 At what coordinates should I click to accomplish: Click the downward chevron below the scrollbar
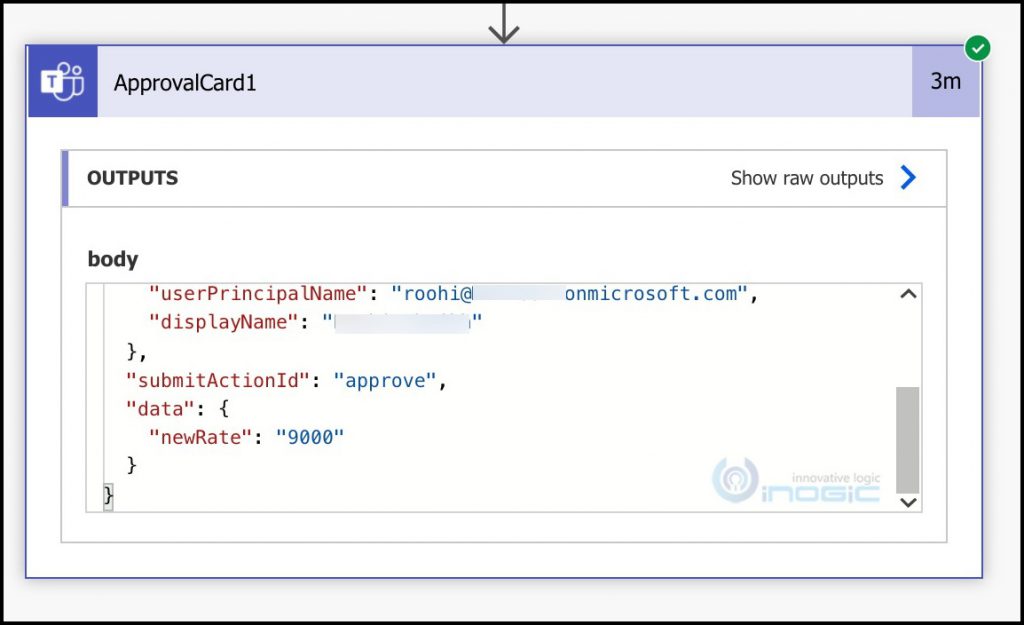(x=907, y=502)
